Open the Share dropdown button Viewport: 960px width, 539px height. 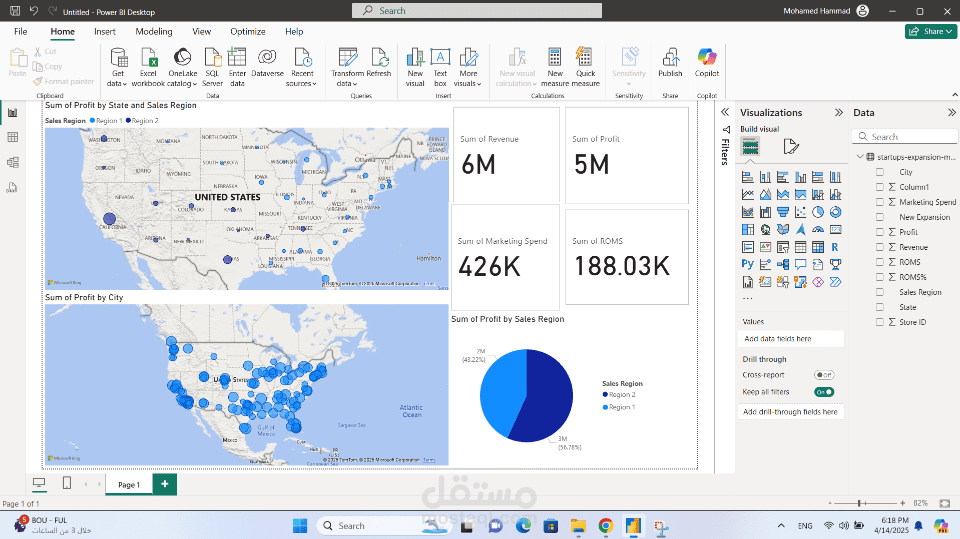(x=931, y=31)
